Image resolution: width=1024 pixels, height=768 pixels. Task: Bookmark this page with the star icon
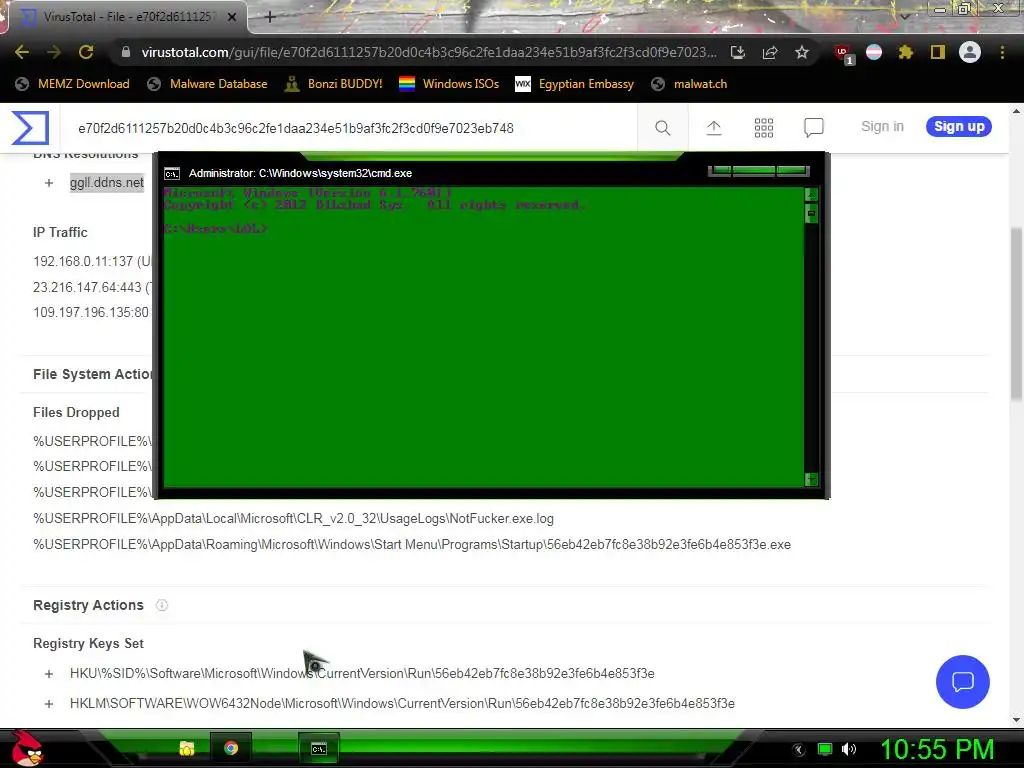click(x=802, y=52)
